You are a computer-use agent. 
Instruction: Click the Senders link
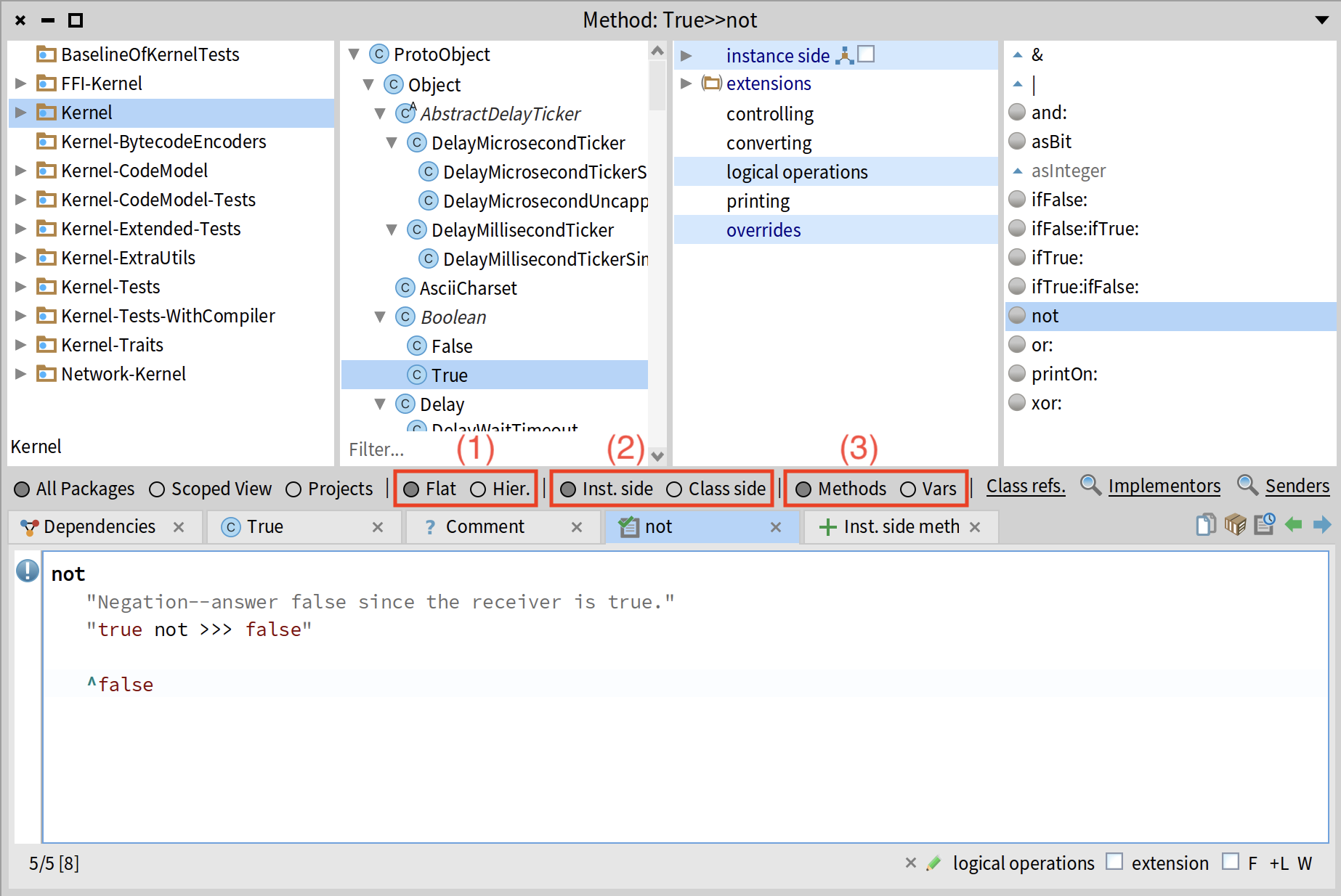click(1297, 486)
